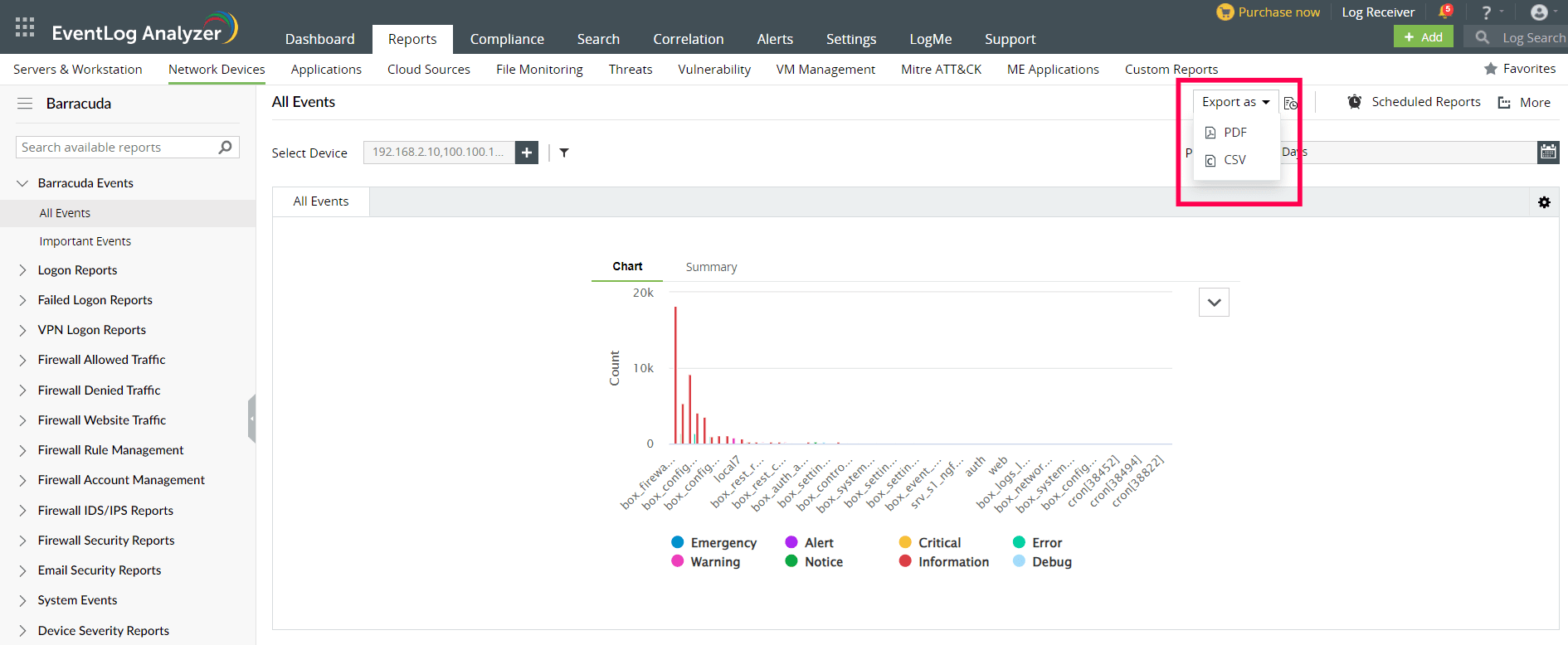
Task: Open the calendar date picker icon
Action: pos(1548,152)
